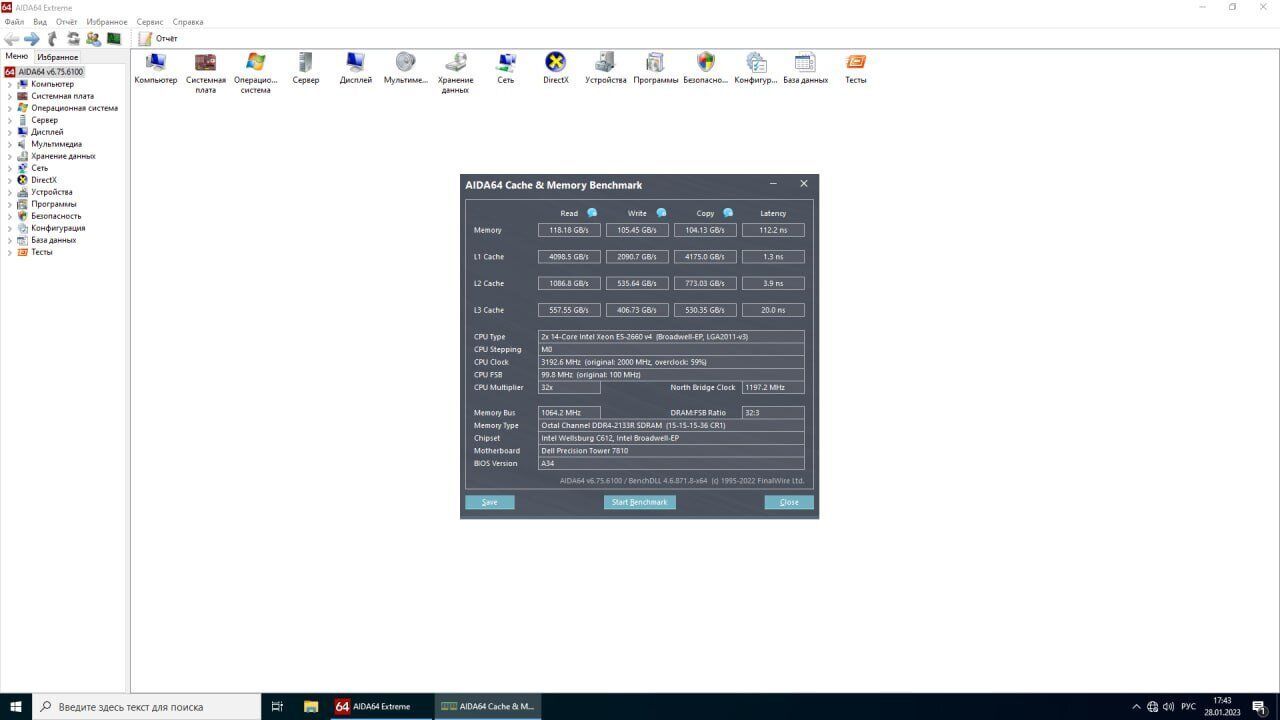Open the DirectX category icon
Viewport: 1280px width, 720px height.
tap(555, 64)
